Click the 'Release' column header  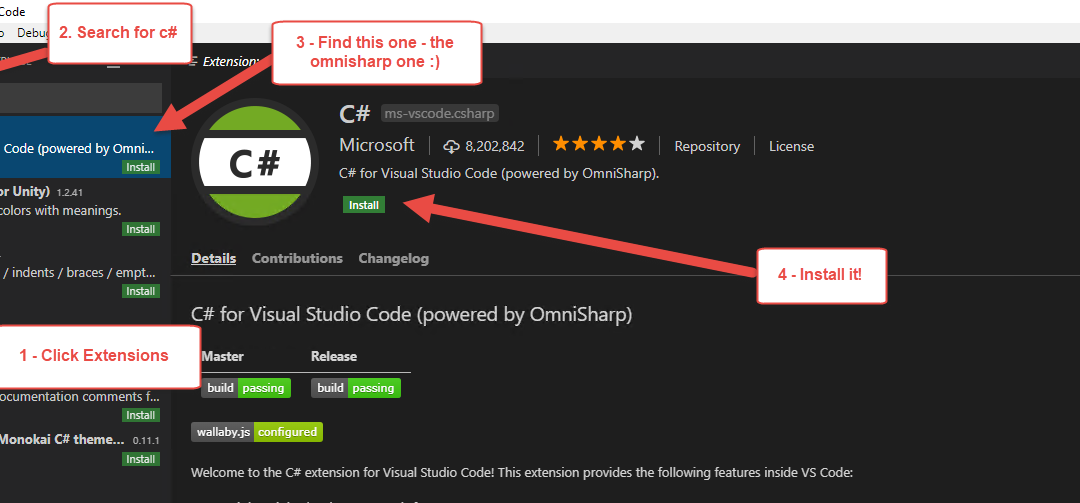click(x=333, y=356)
